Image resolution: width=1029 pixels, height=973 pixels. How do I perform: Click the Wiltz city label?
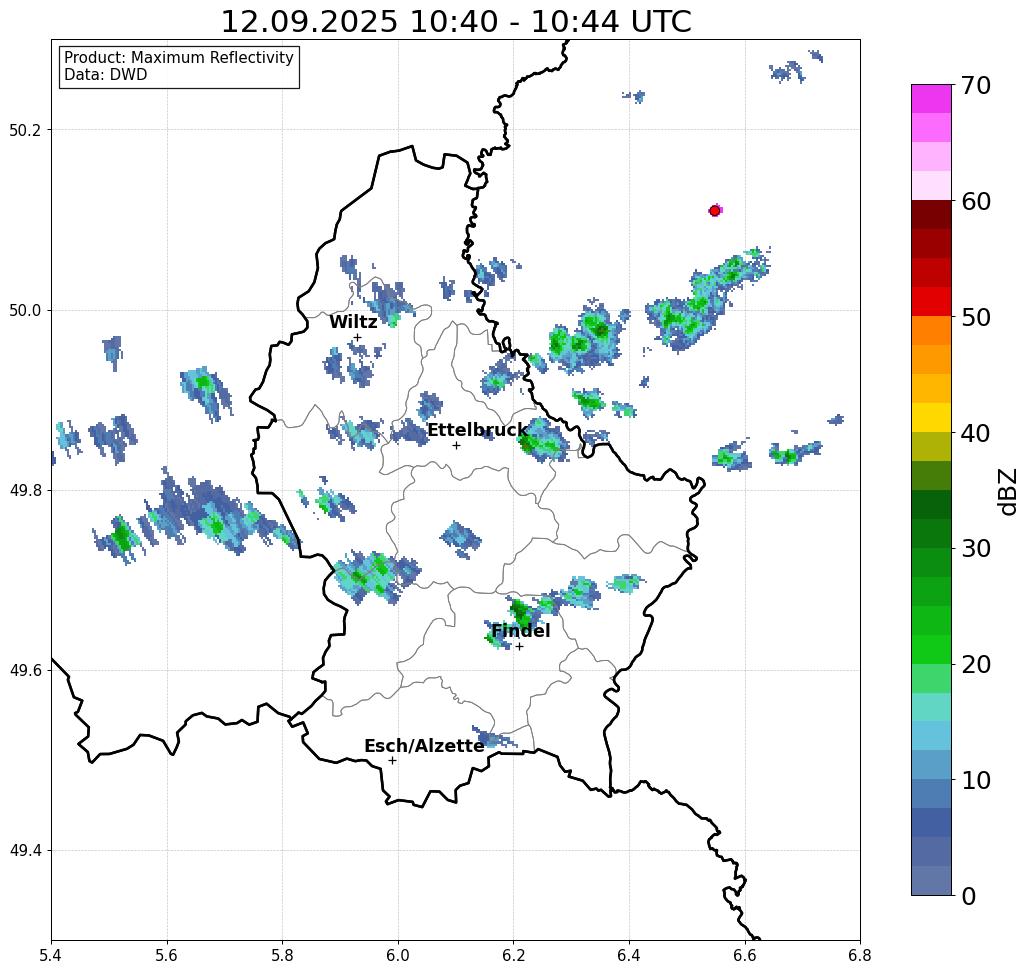coord(353,322)
